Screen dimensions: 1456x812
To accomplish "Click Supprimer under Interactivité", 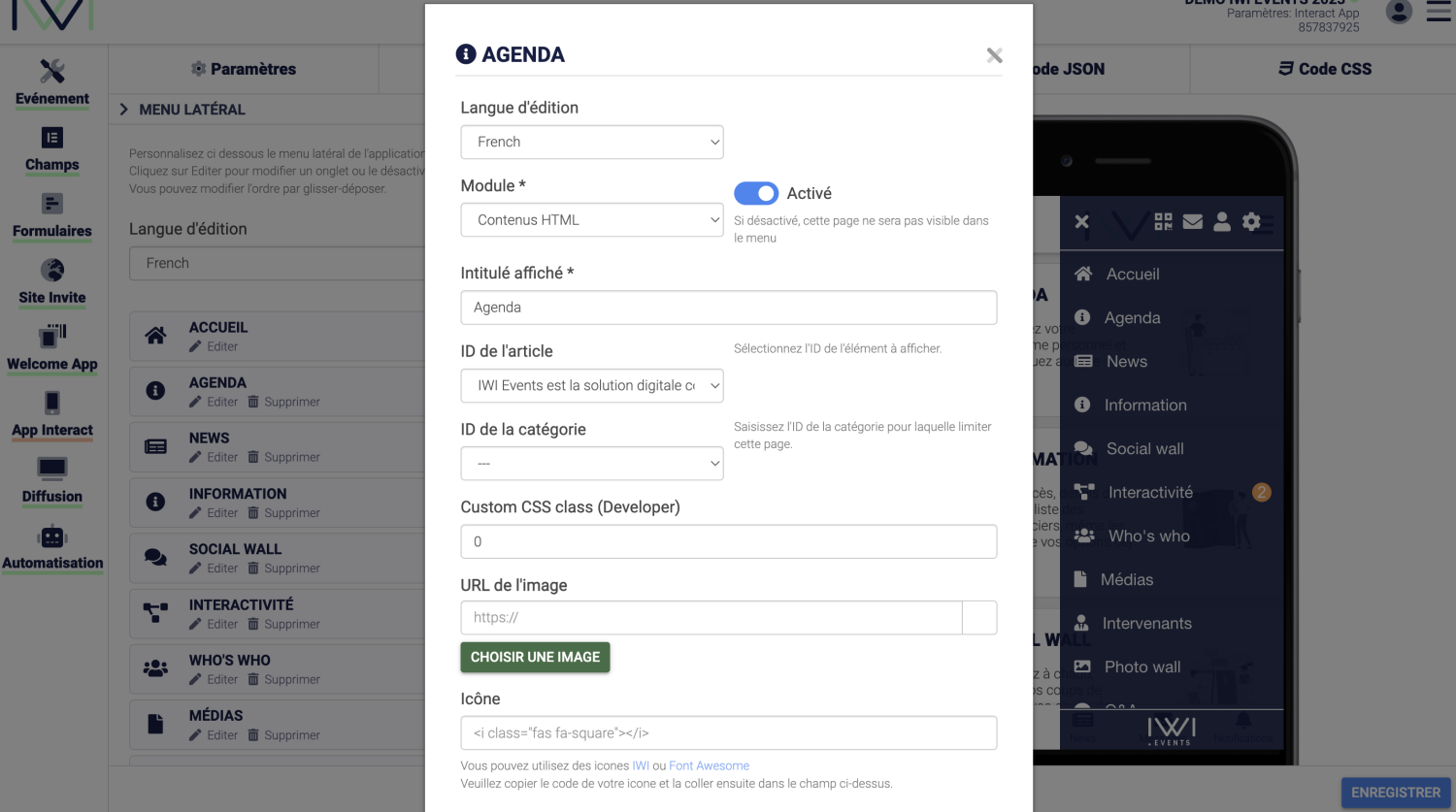I will tap(283, 624).
